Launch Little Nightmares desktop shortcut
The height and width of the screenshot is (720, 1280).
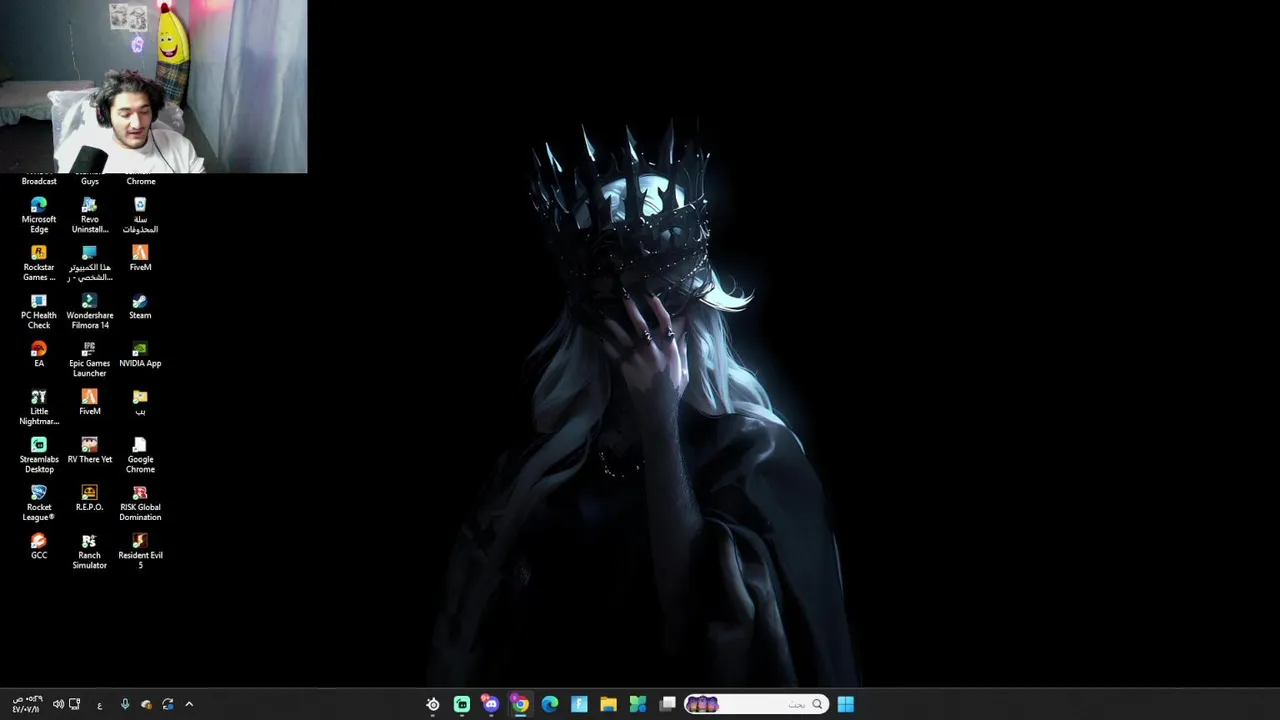pyautogui.click(x=39, y=407)
